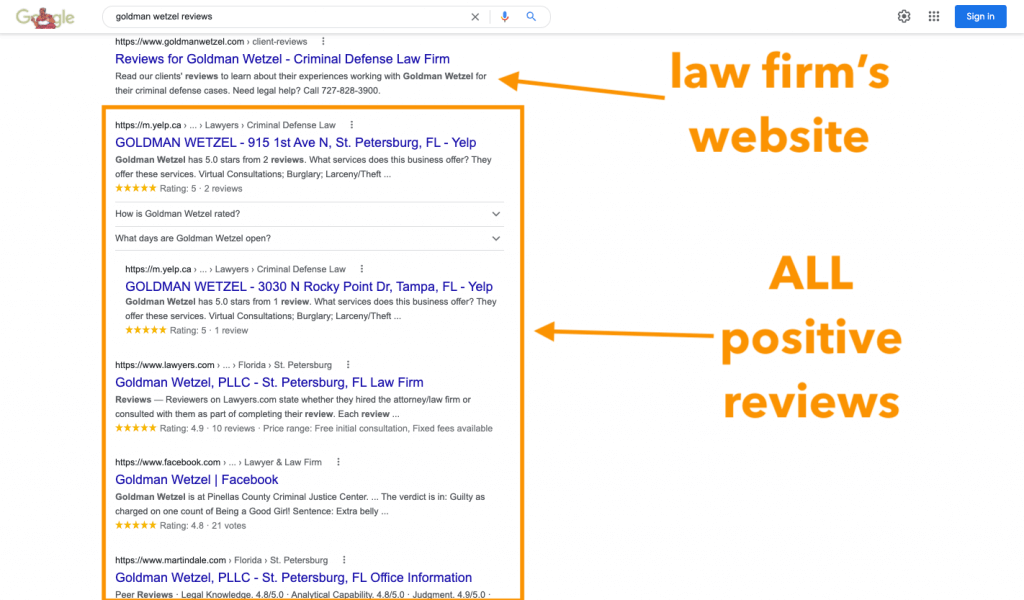Open the settings gear icon

(904, 16)
